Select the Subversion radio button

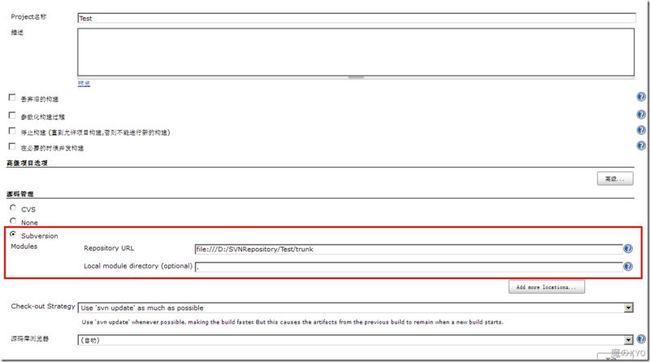coord(13,234)
